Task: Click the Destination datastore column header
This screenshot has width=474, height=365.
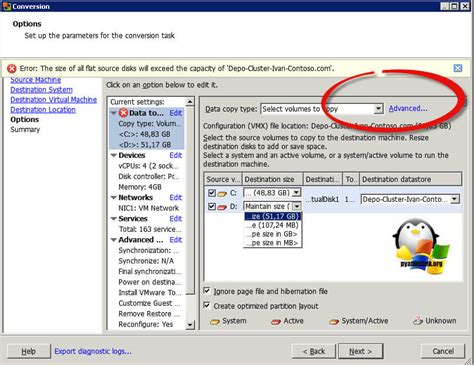Action: tap(411, 179)
